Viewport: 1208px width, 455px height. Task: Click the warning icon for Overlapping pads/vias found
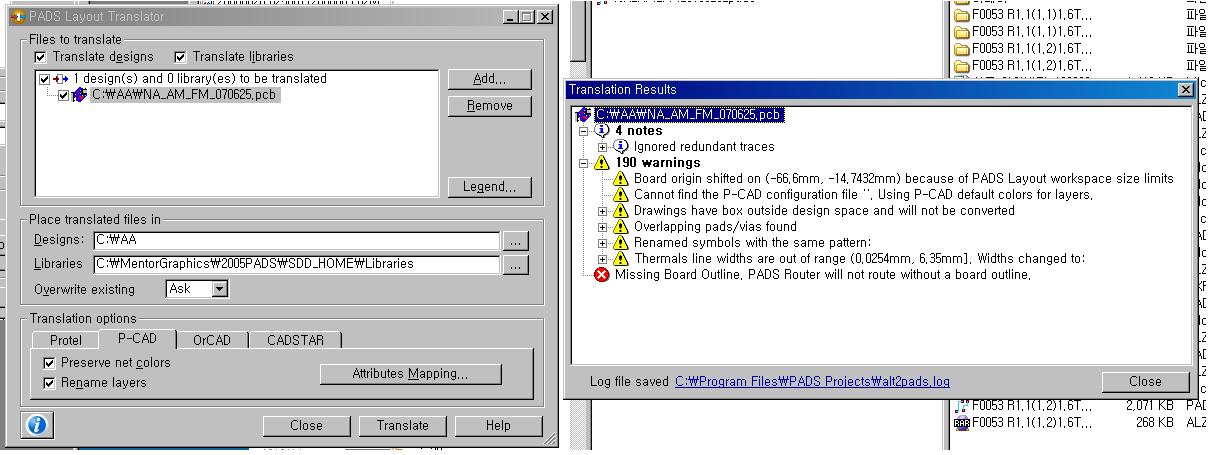tap(620, 227)
